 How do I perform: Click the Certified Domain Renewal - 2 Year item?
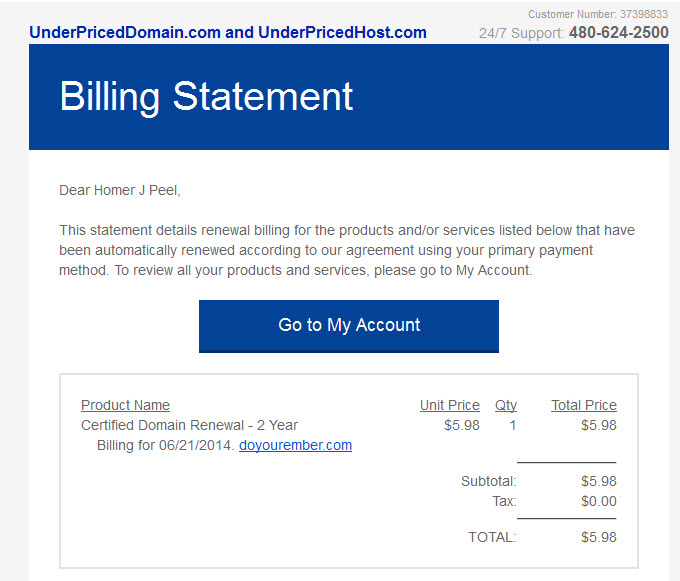tap(189, 425)
